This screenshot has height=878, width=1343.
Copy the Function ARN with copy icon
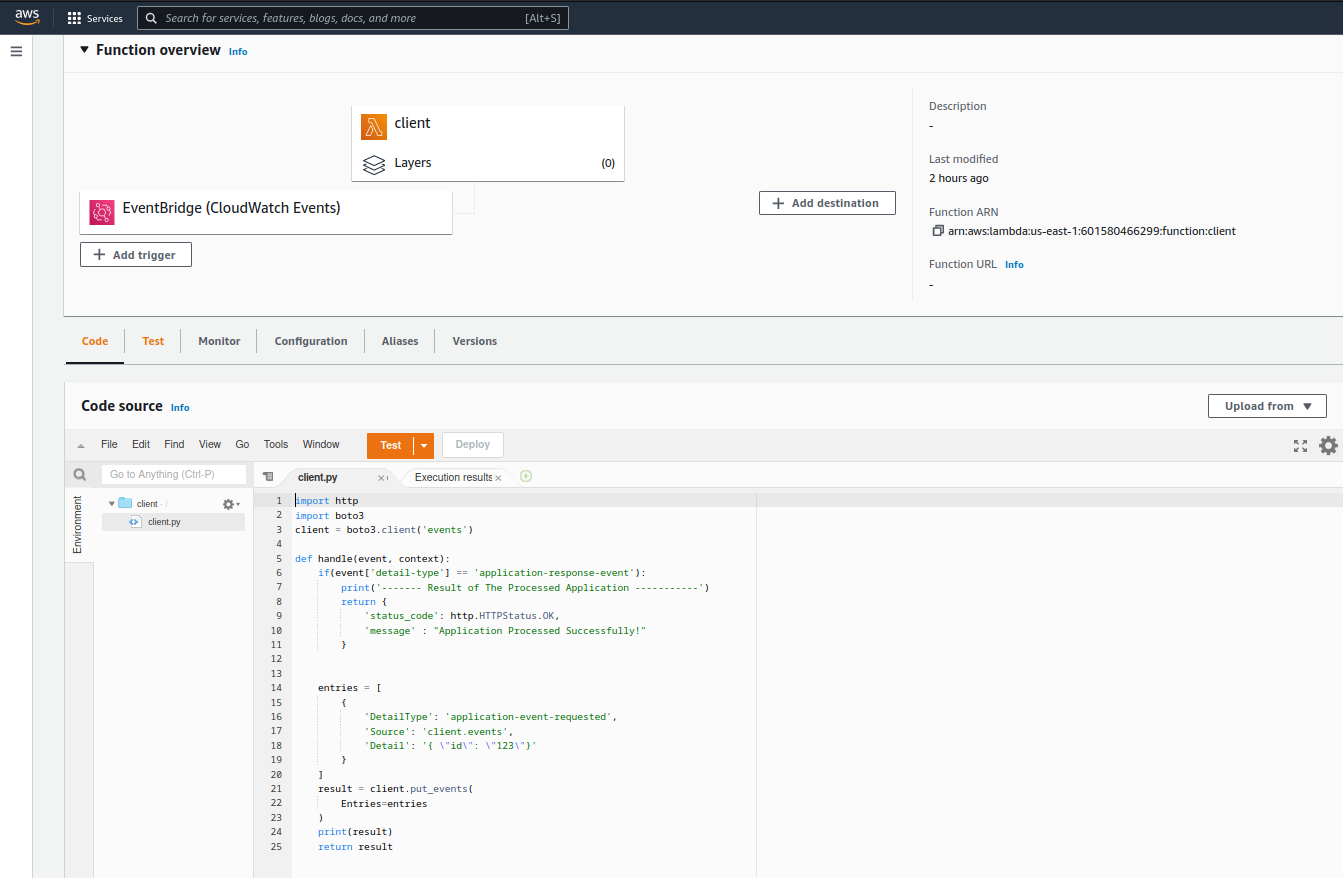[938, 231]
